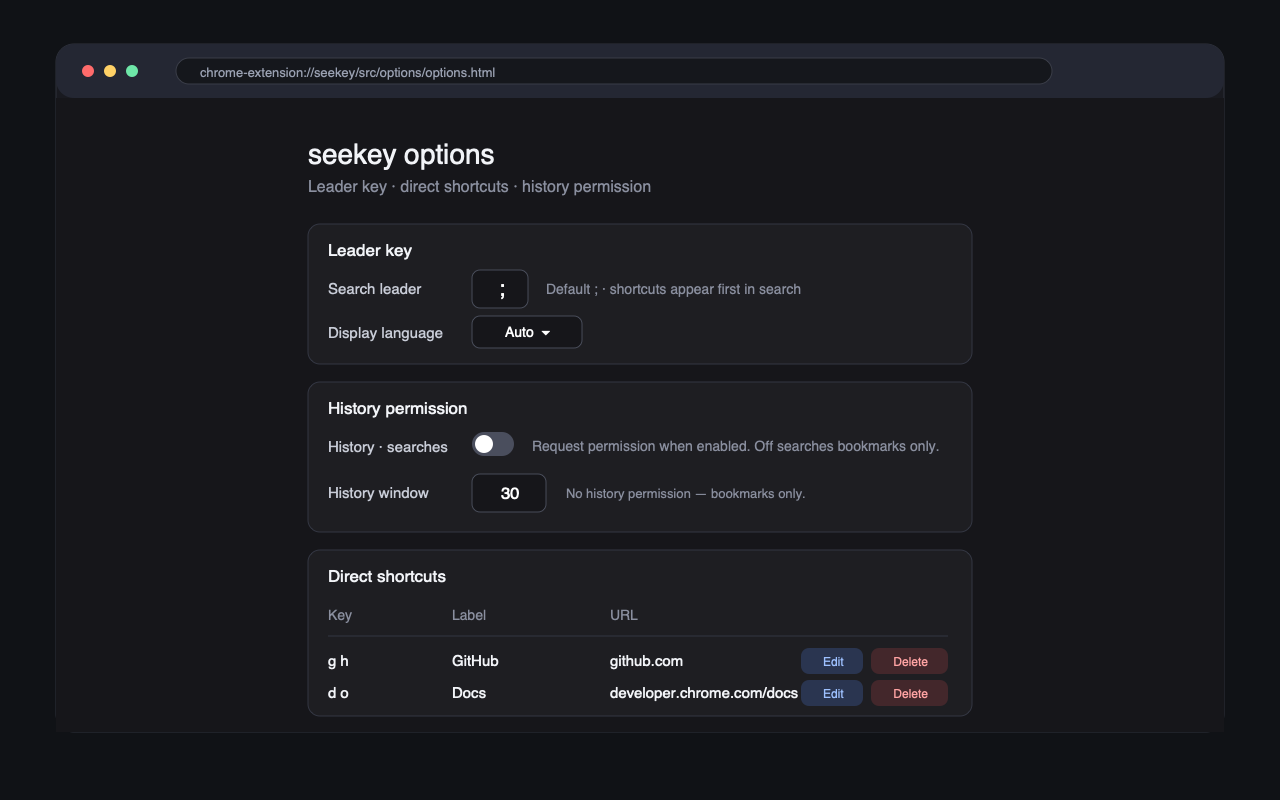Edit the GitHub shortcut
The image size is (1280, 800).
click(832, 661)
